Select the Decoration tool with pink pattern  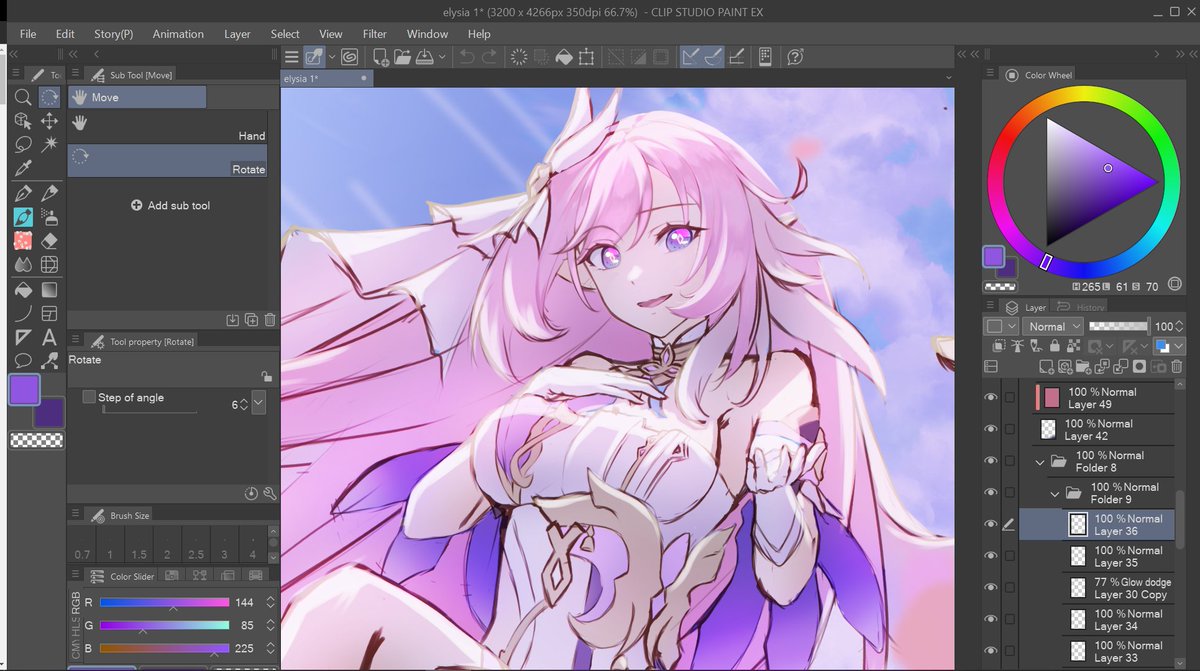tap(22, 241)
